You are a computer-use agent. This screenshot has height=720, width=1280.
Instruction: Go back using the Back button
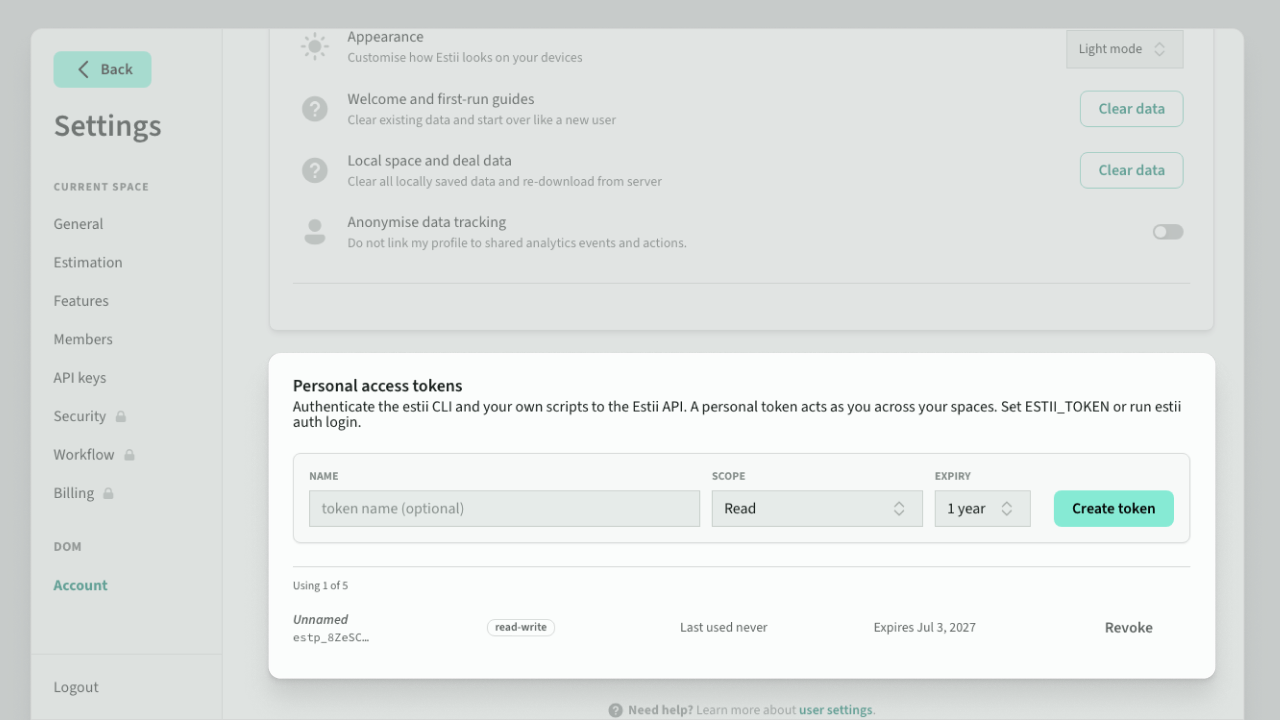point(103,69)
